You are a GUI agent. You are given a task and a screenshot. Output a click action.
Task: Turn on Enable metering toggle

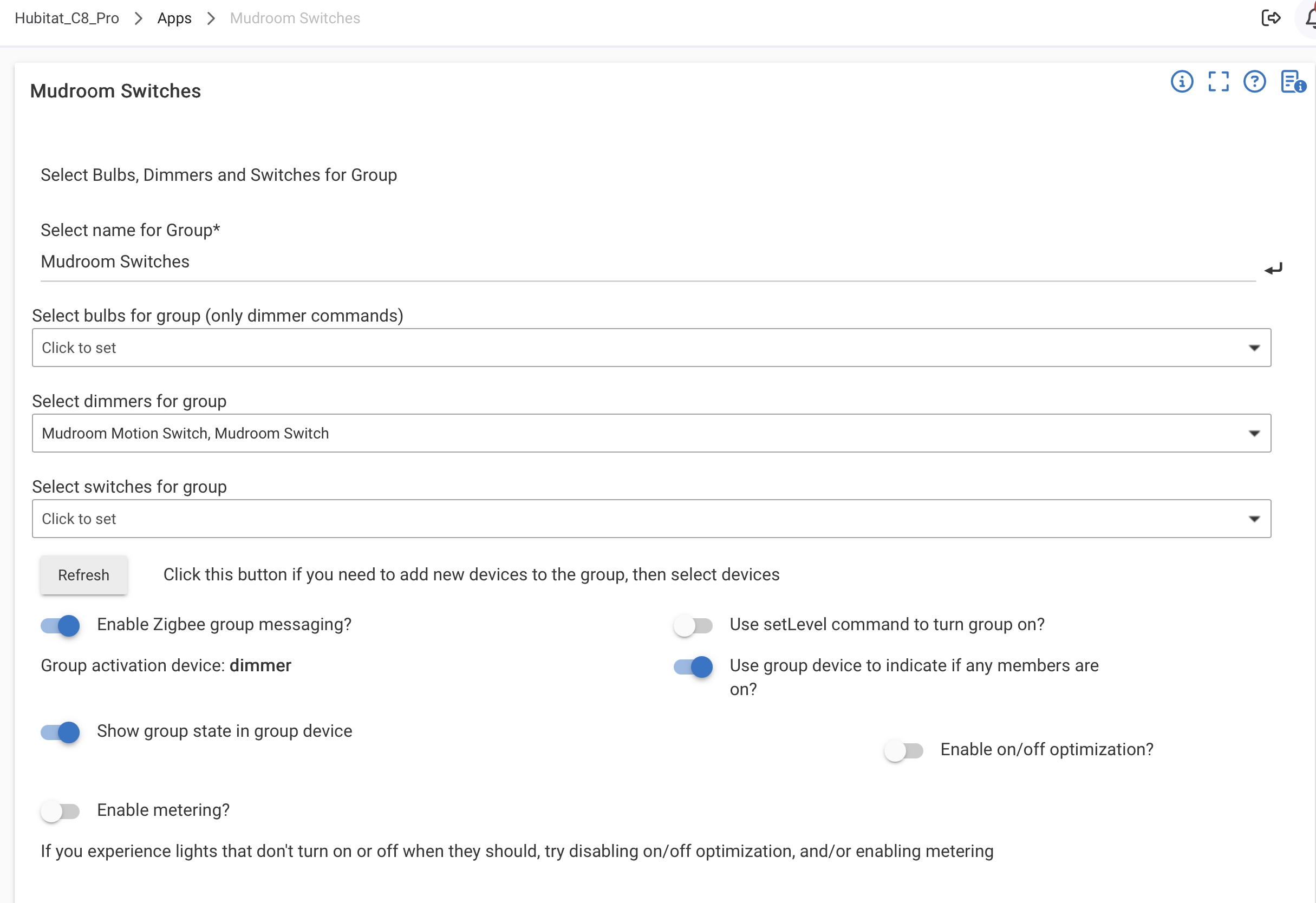point(60,812)
